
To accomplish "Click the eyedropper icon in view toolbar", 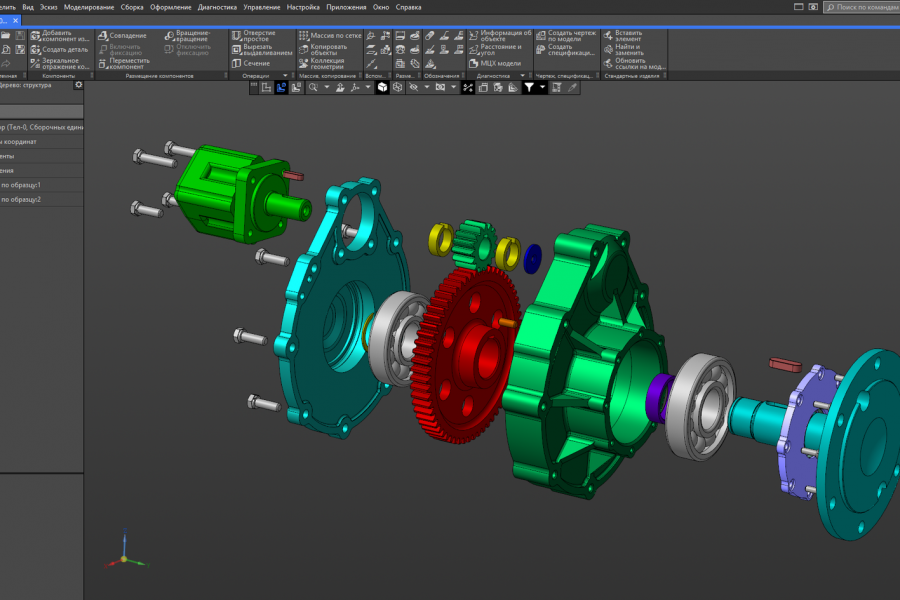I will coord(572,87).
